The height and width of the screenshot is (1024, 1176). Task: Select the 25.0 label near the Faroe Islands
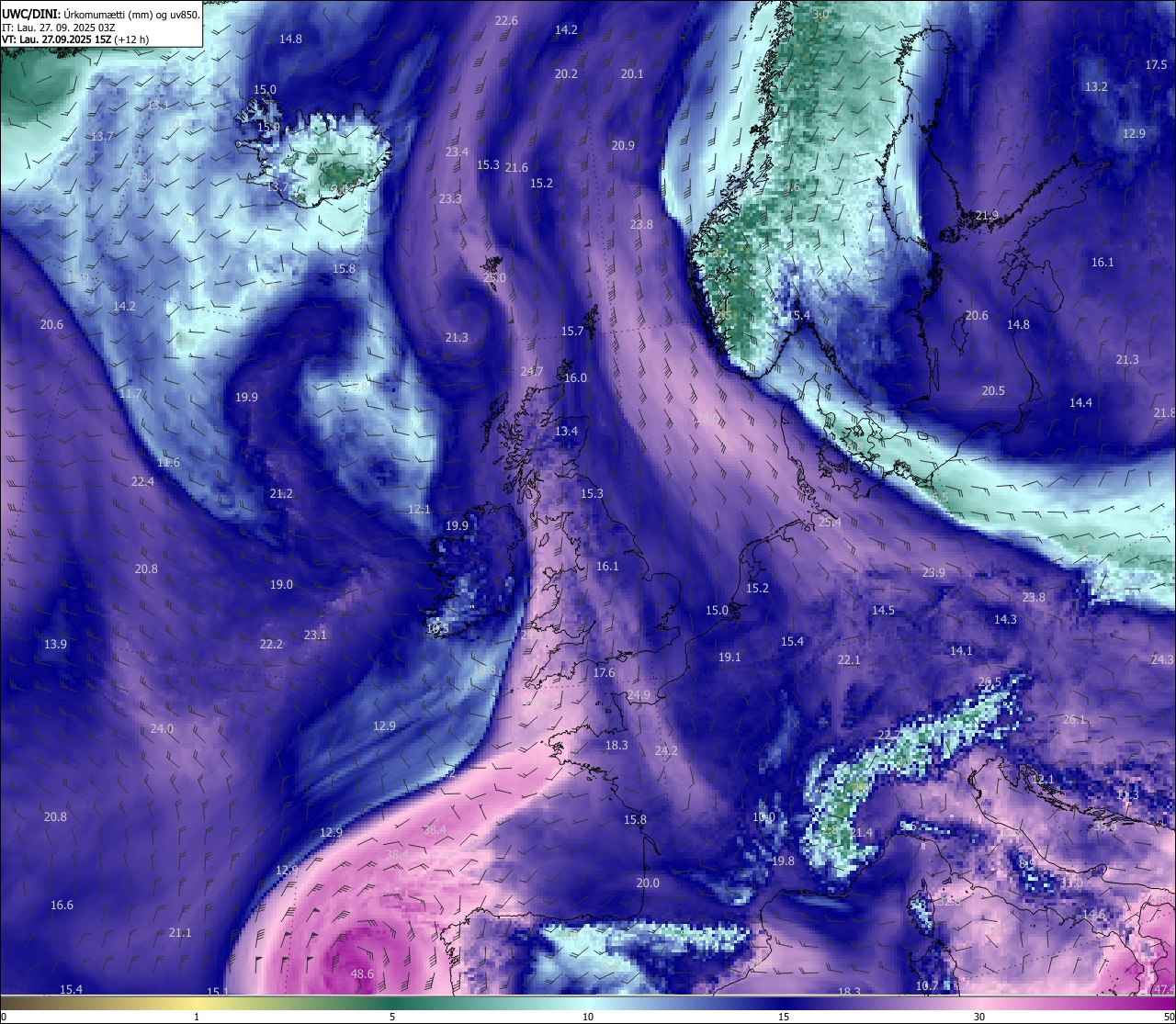[494, 277]
